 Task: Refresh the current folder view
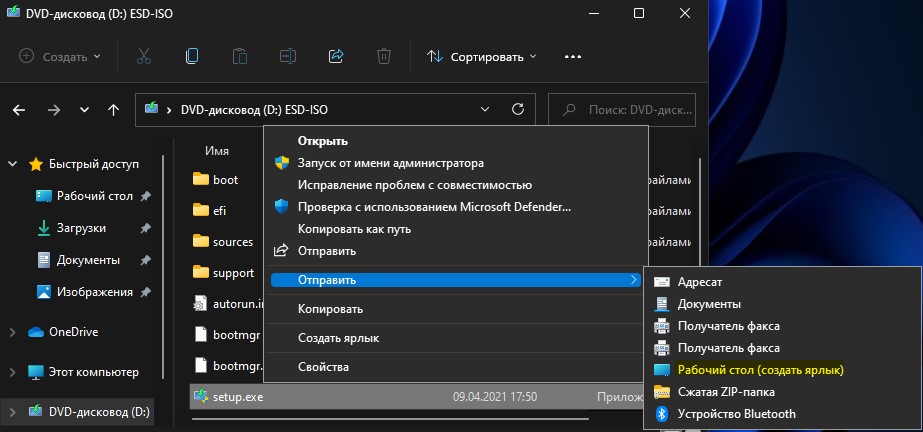pos(518,109)
